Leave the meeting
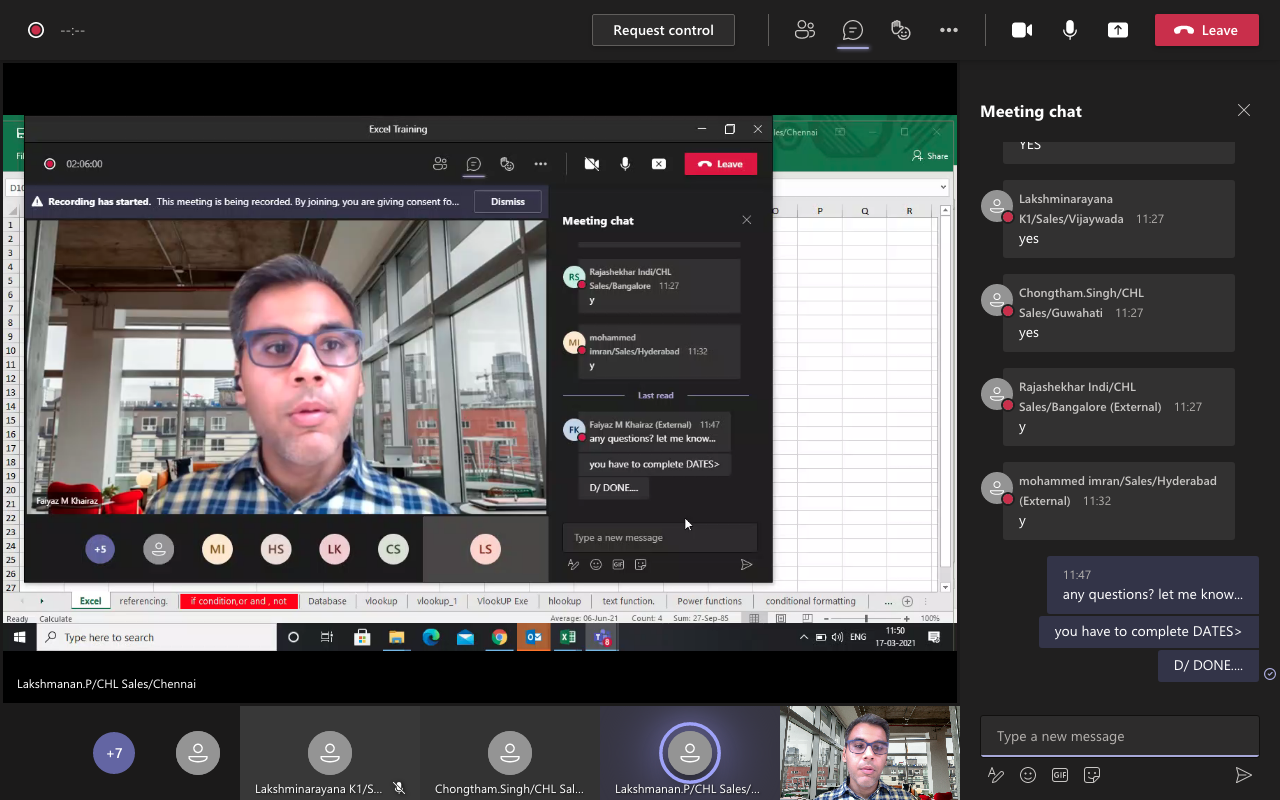The height and width of the screenshot is (800, 1280). click(x=1206, y=30)
